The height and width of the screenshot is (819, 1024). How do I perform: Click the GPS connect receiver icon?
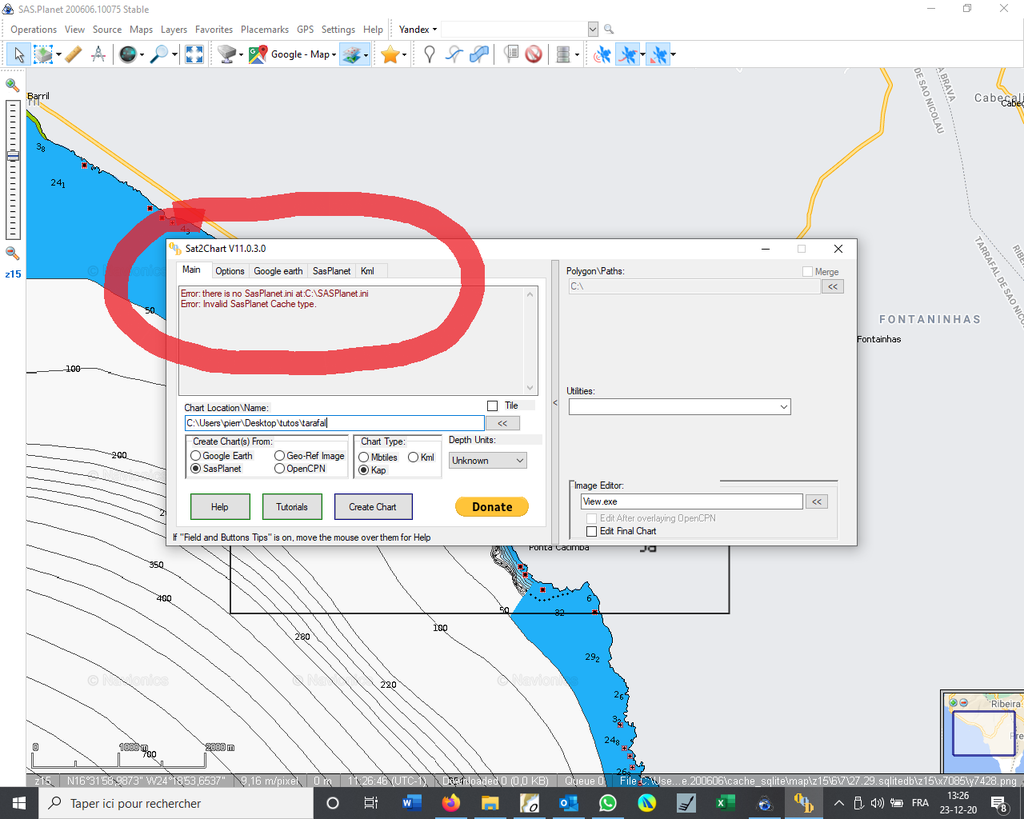click(x=601, y=55)
